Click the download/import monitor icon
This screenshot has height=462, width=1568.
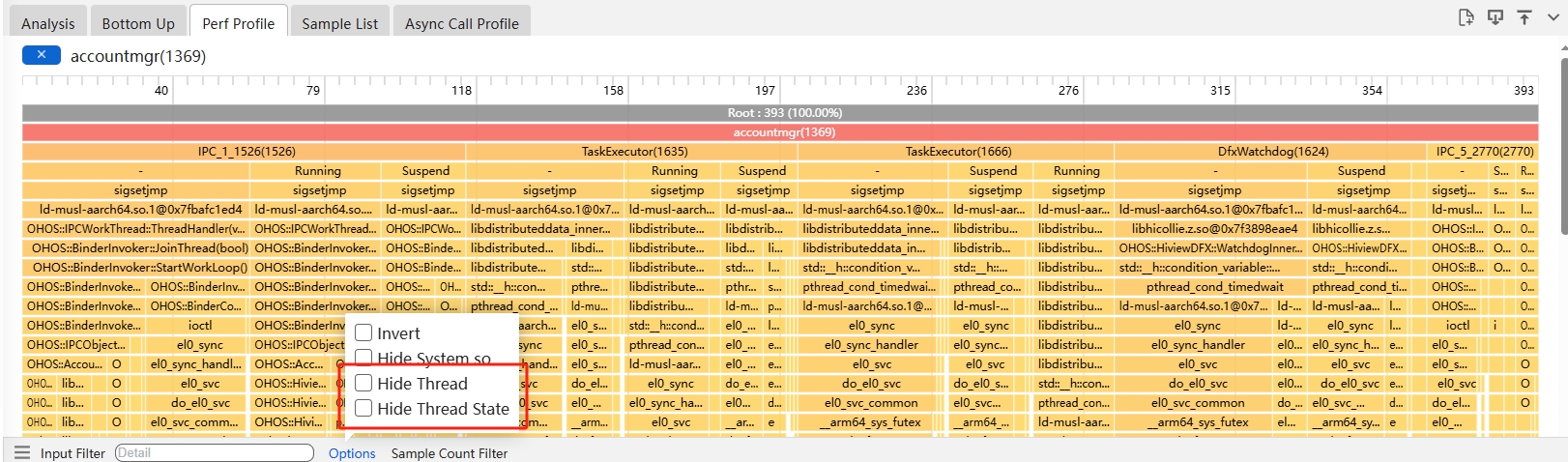[1495, 17]
